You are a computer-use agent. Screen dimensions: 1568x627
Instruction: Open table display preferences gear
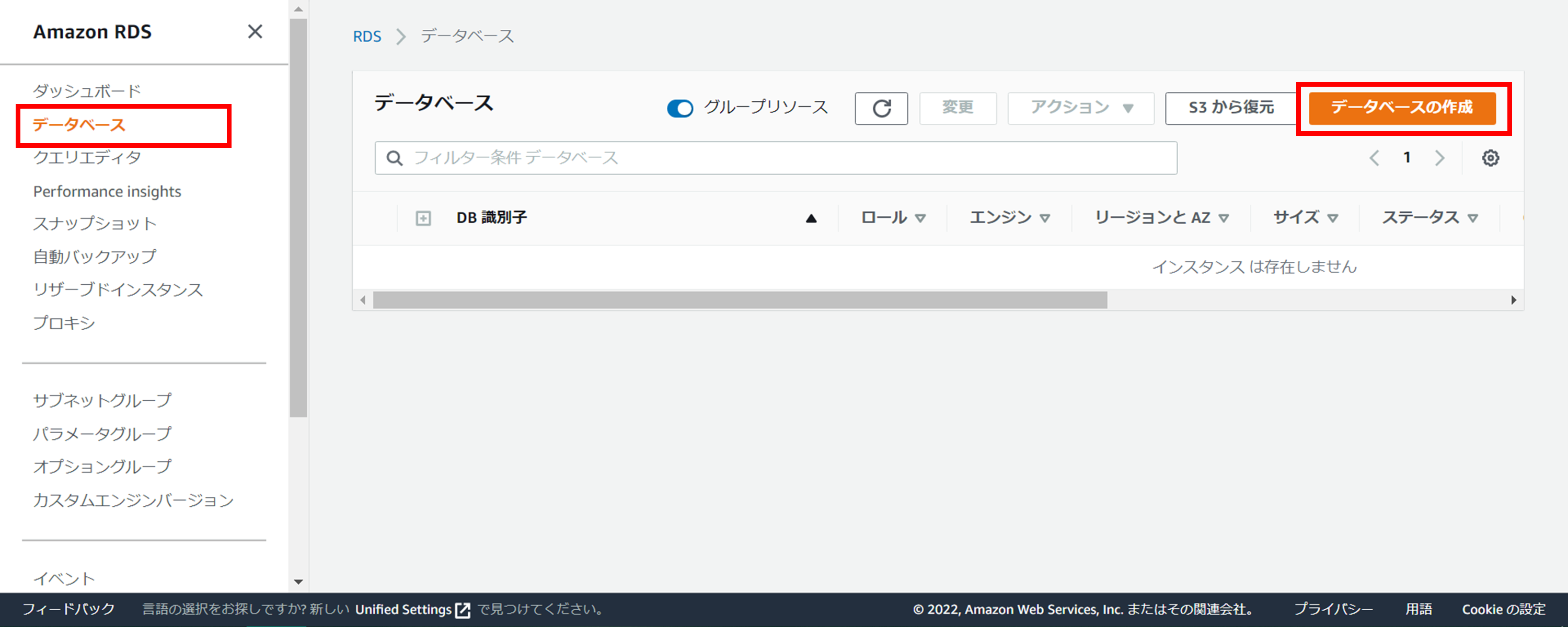[x=1491, y=157]
